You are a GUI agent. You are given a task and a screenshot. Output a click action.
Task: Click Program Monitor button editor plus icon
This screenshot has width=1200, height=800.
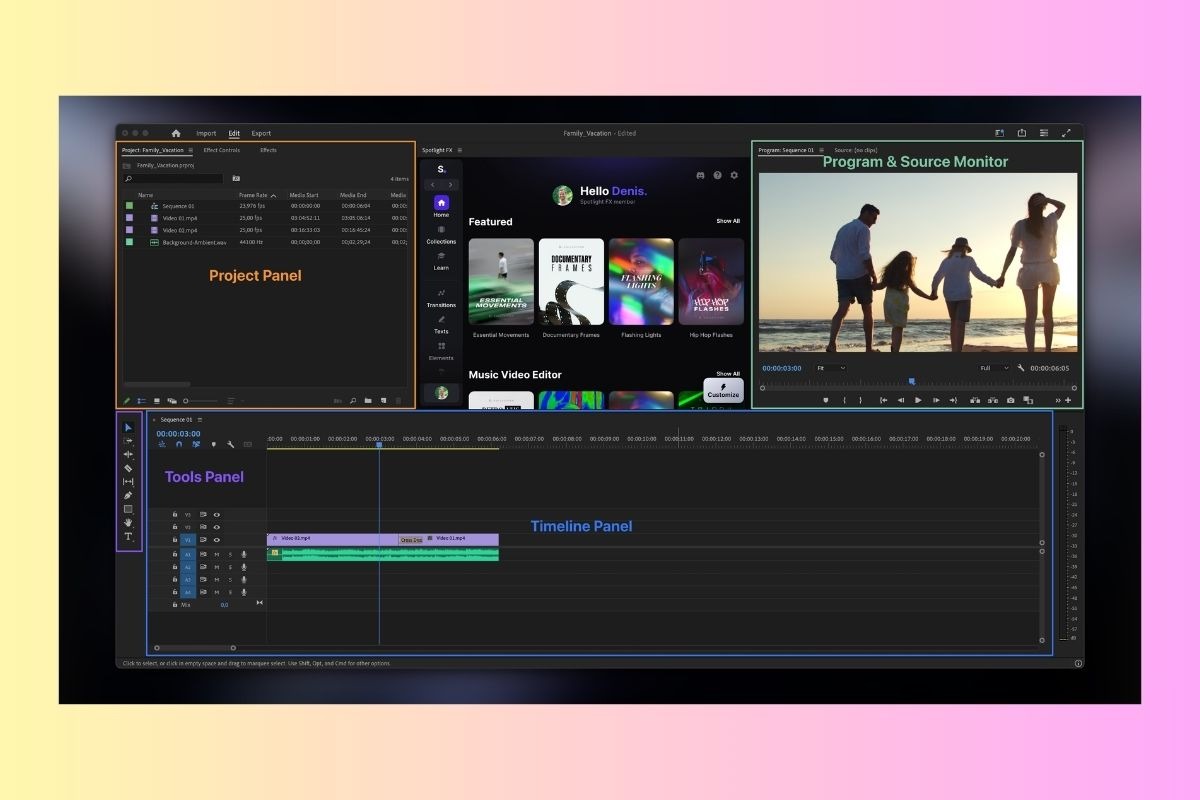(x=1068, y=400)
